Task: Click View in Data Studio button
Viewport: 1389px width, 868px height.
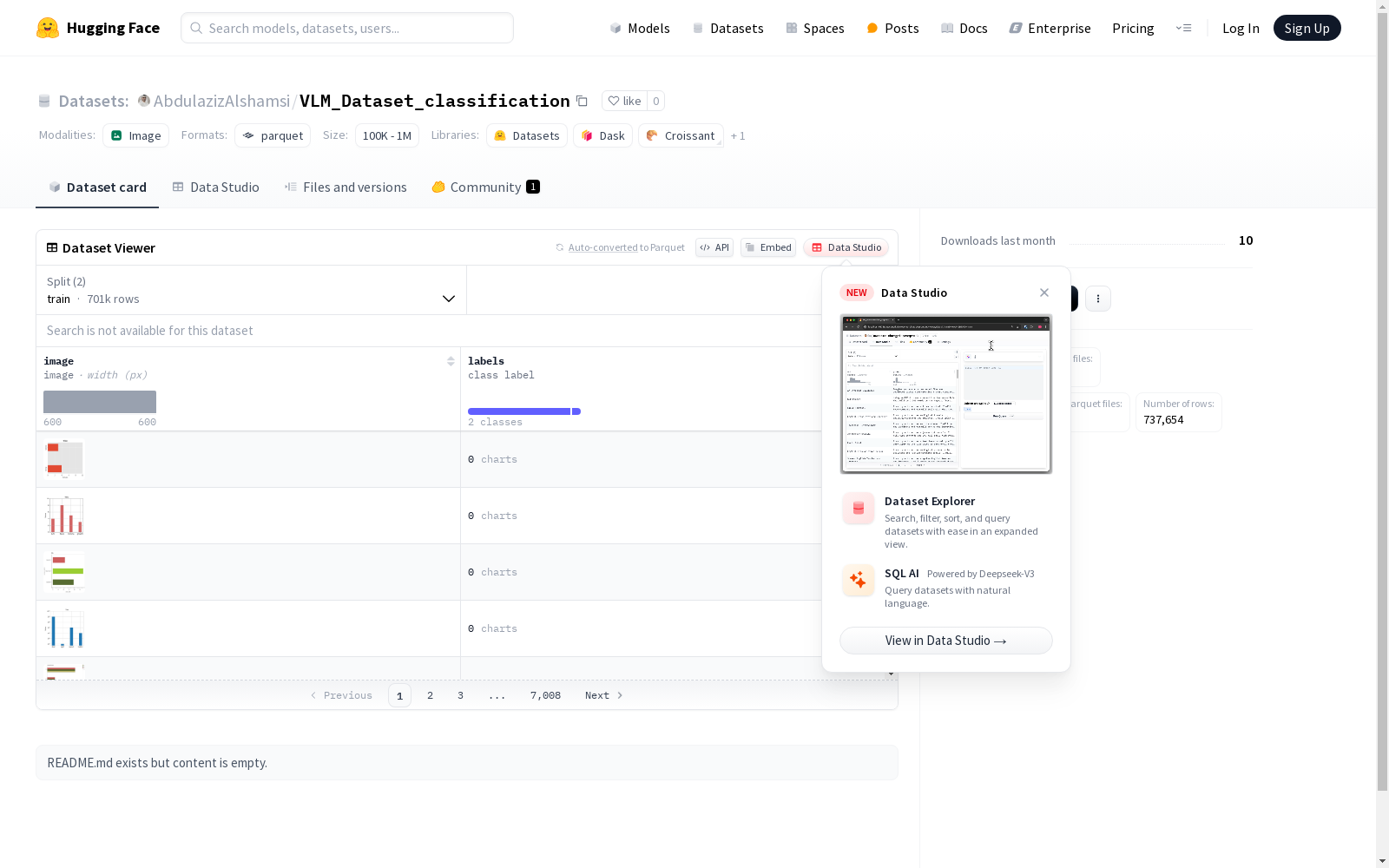Action: 946,641
